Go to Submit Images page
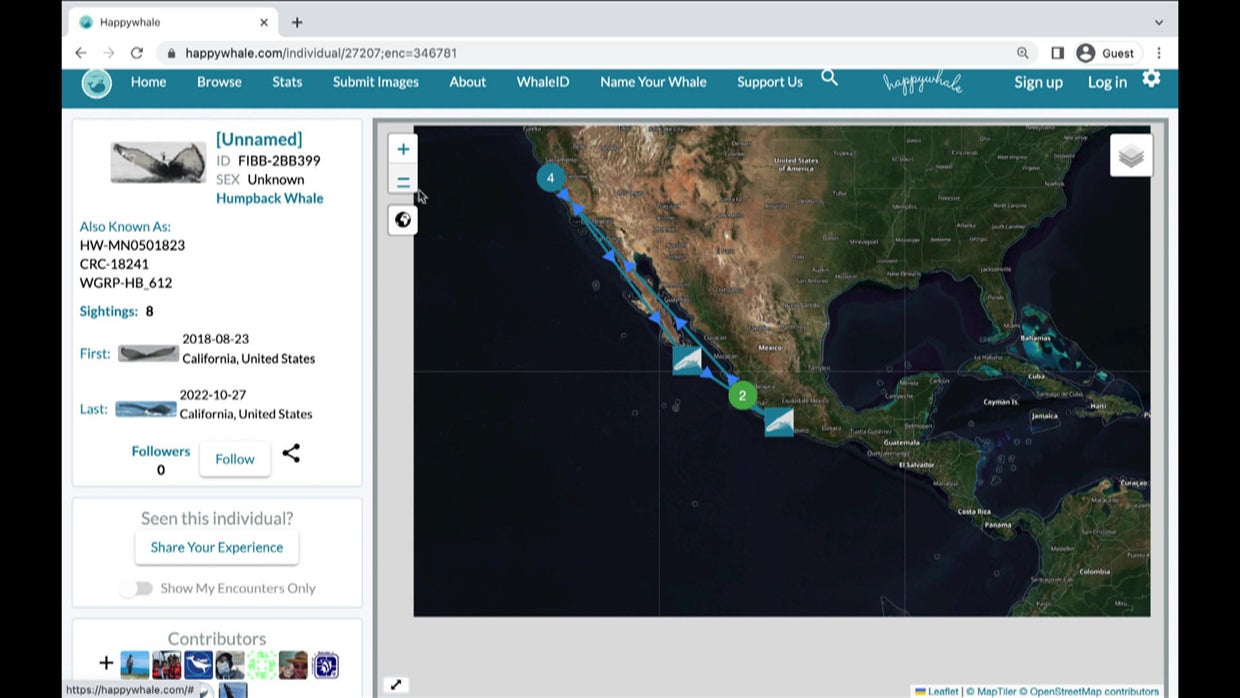This screenshot has height=698, width=1240. (x=376, y=82)
